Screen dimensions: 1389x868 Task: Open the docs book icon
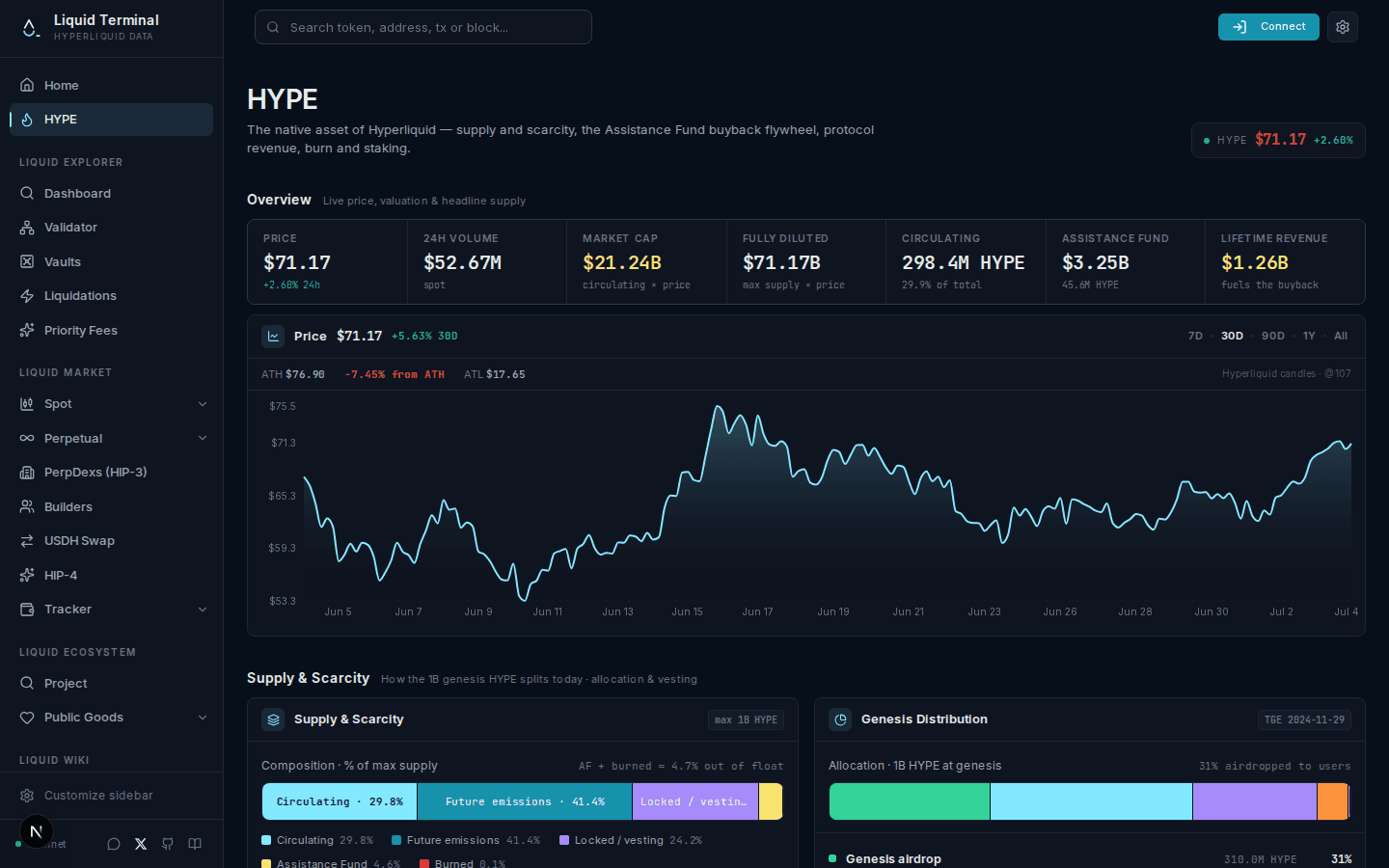[x=195, y=844]
